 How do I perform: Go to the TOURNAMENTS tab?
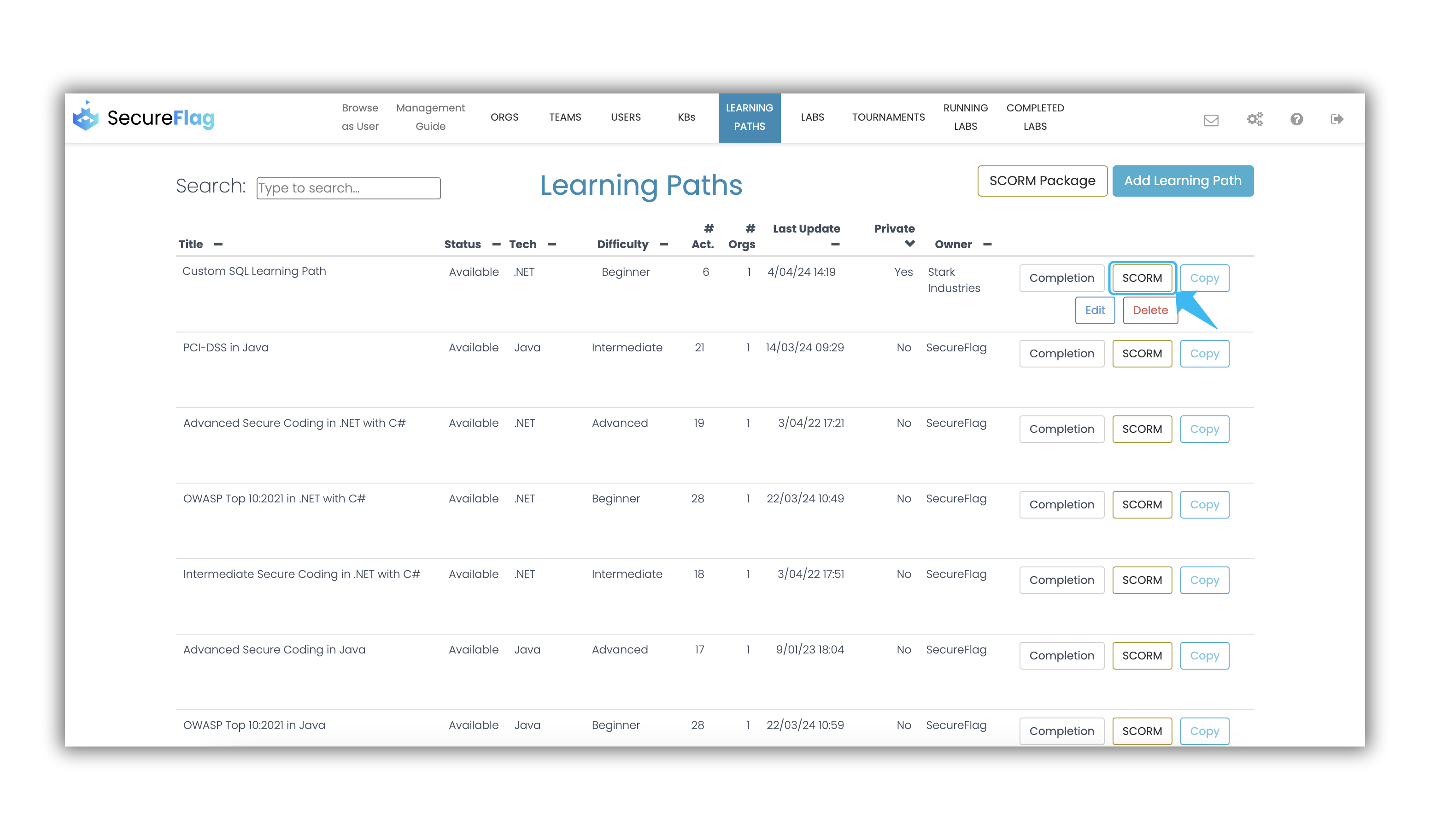889,117
